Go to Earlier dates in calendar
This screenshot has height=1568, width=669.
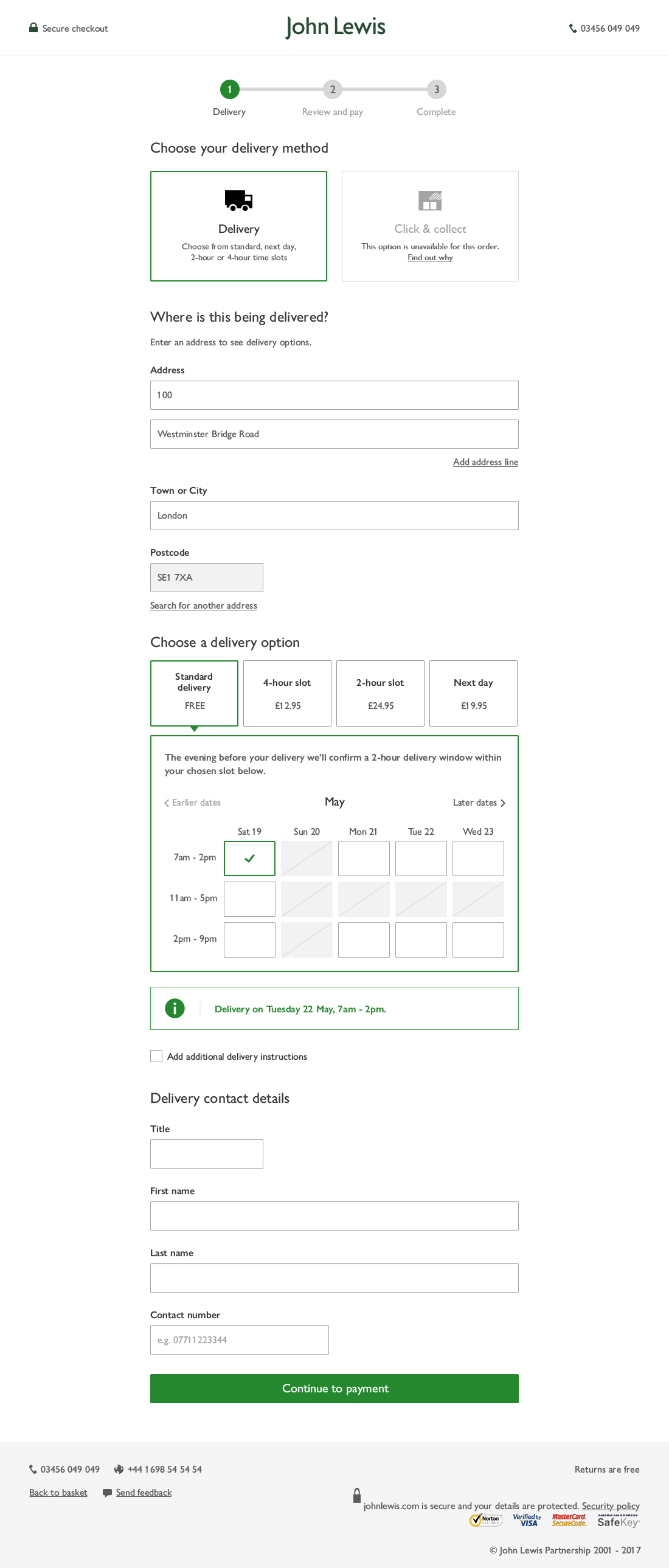pyautogui.click(x=192, y=803)
